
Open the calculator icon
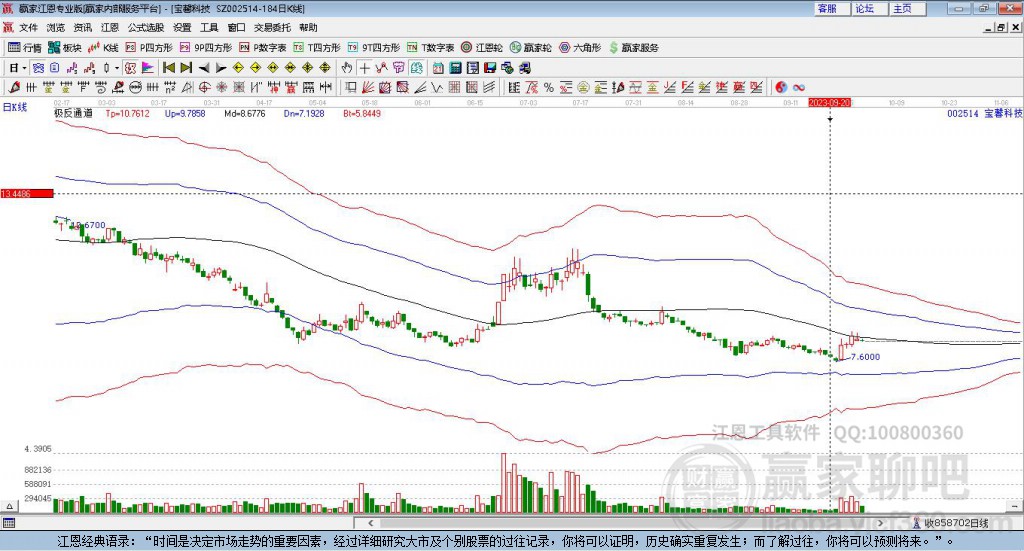point(455,67)
